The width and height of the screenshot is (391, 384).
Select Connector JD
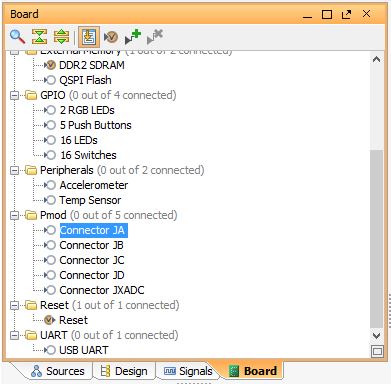point(92,275)
